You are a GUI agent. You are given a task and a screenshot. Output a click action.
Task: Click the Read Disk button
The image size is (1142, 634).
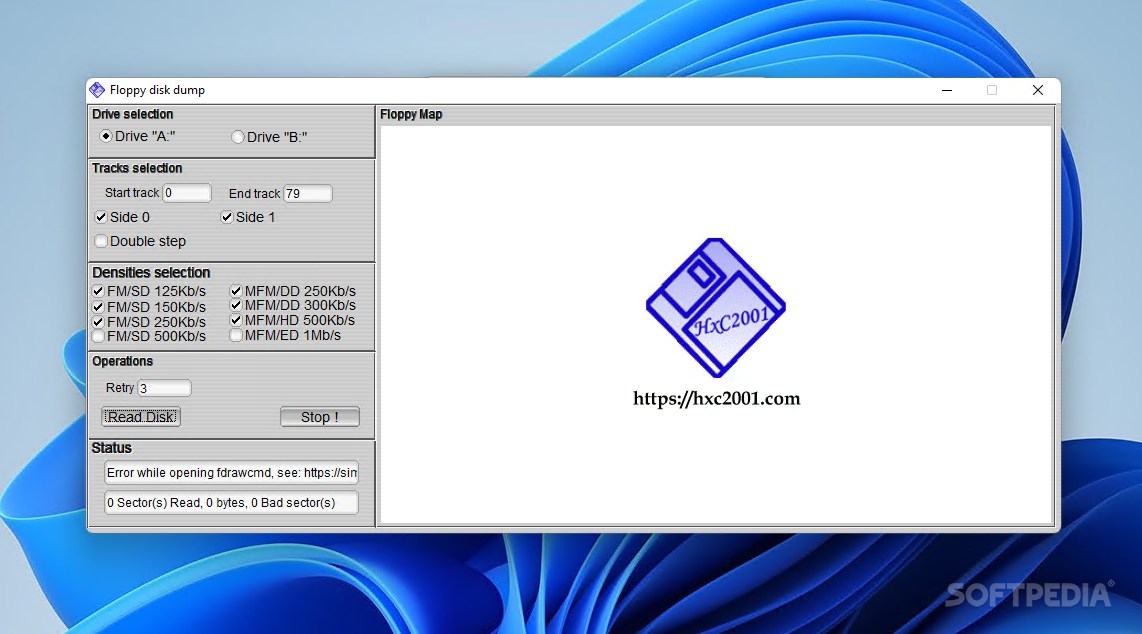141,417
